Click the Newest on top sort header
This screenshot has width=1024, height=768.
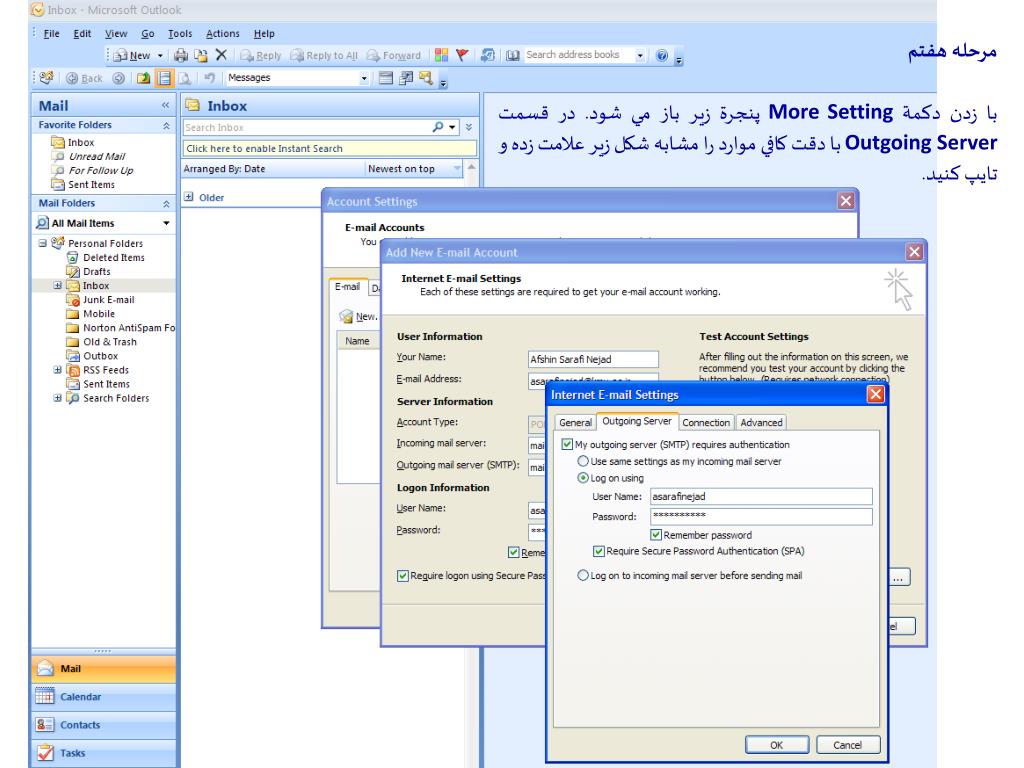pos(413,169)
